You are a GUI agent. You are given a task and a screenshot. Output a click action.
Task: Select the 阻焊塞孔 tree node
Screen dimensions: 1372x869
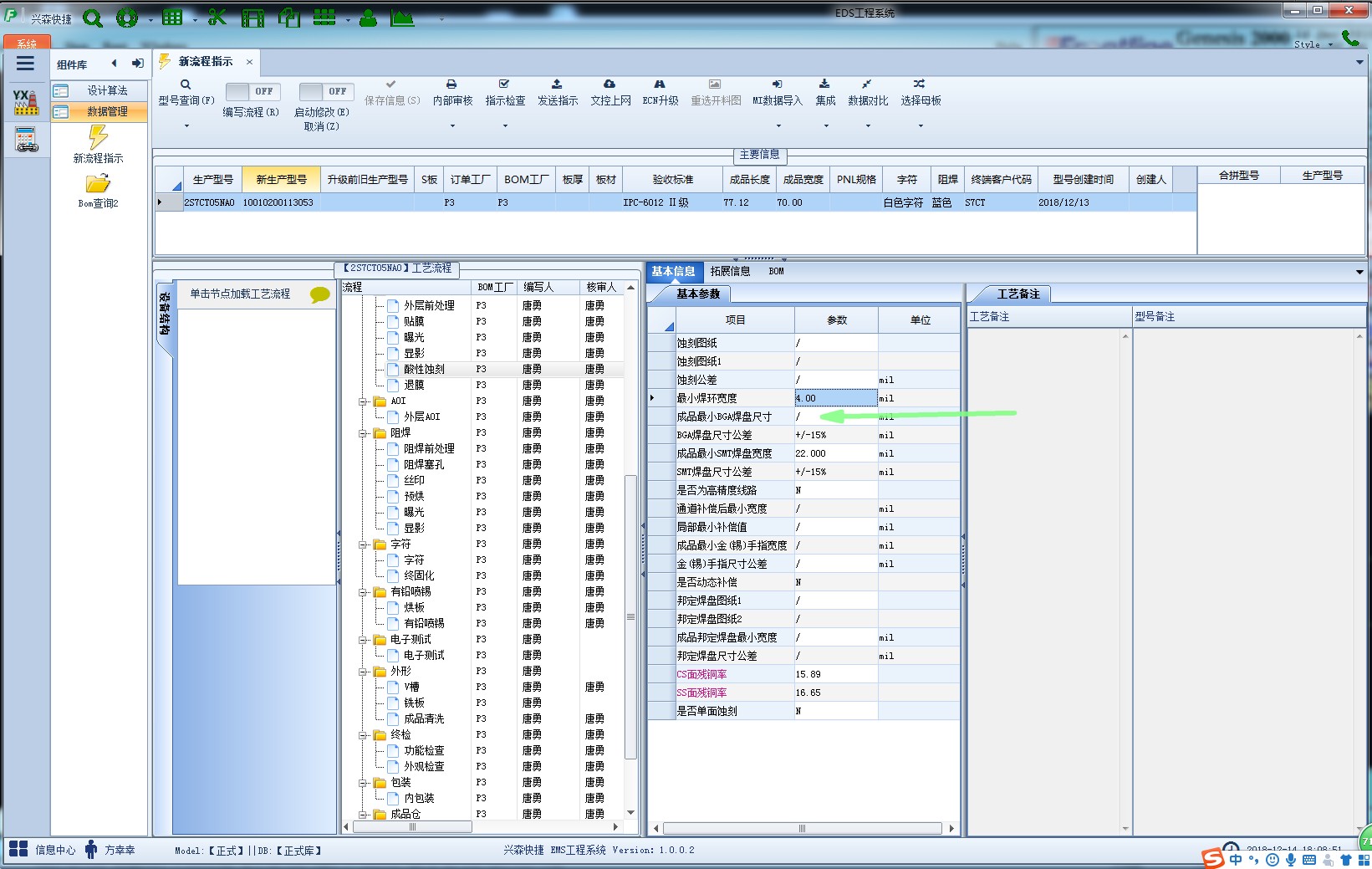coord(424,464)
